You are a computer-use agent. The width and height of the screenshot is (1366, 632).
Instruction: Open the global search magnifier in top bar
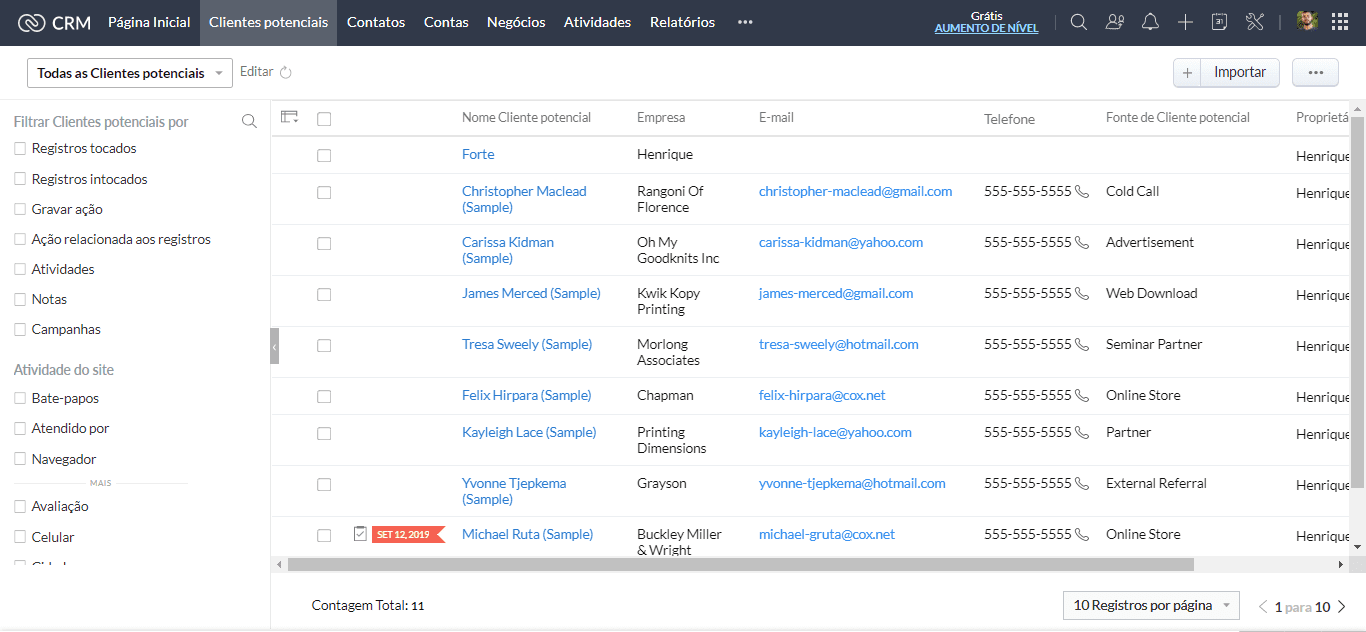click(x=1078, y=22)
